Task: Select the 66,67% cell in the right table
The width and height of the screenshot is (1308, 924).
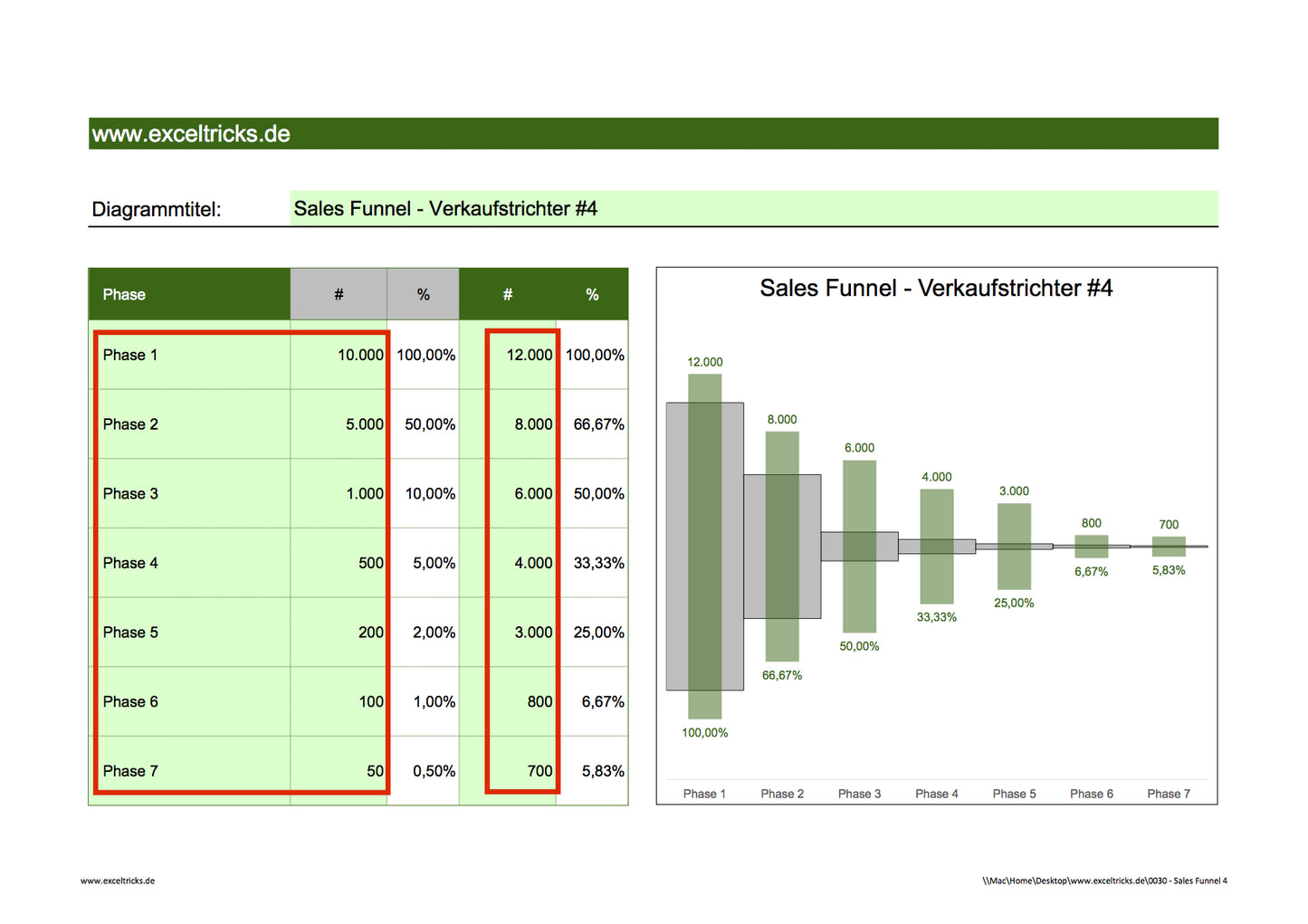Action: click(x=595, y=424)
